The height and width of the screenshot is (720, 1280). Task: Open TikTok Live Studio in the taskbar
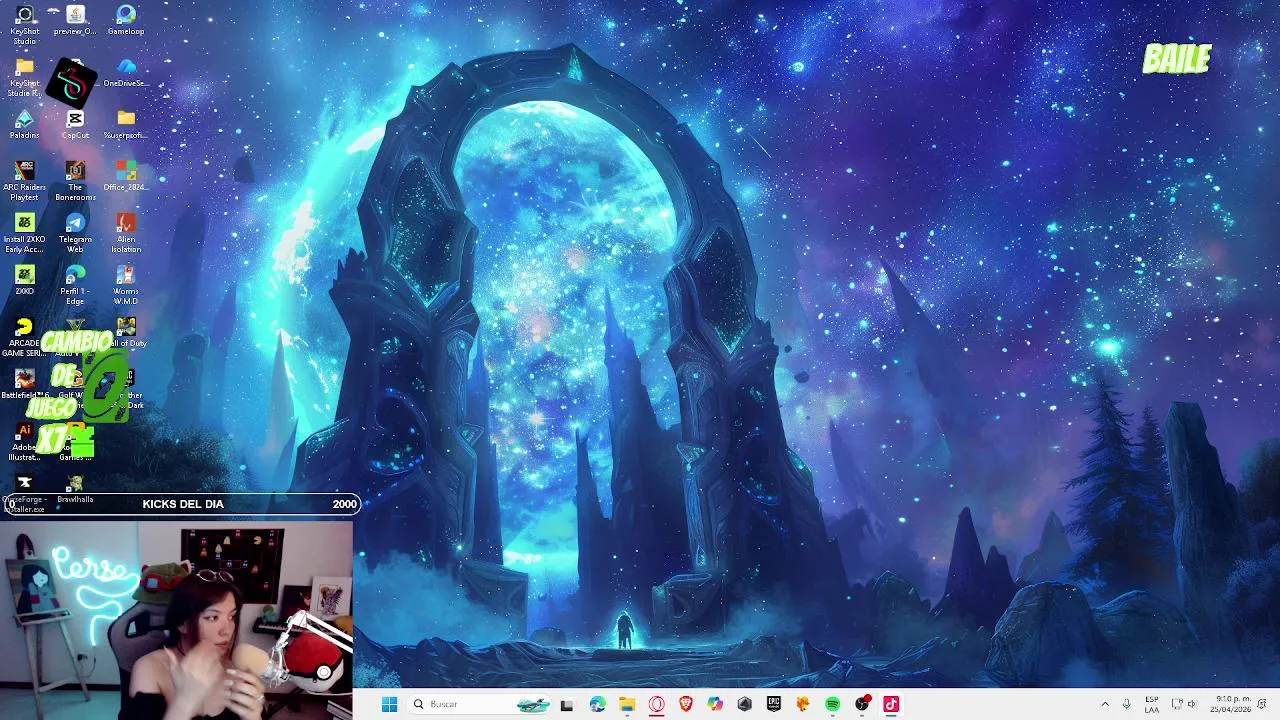891,704
